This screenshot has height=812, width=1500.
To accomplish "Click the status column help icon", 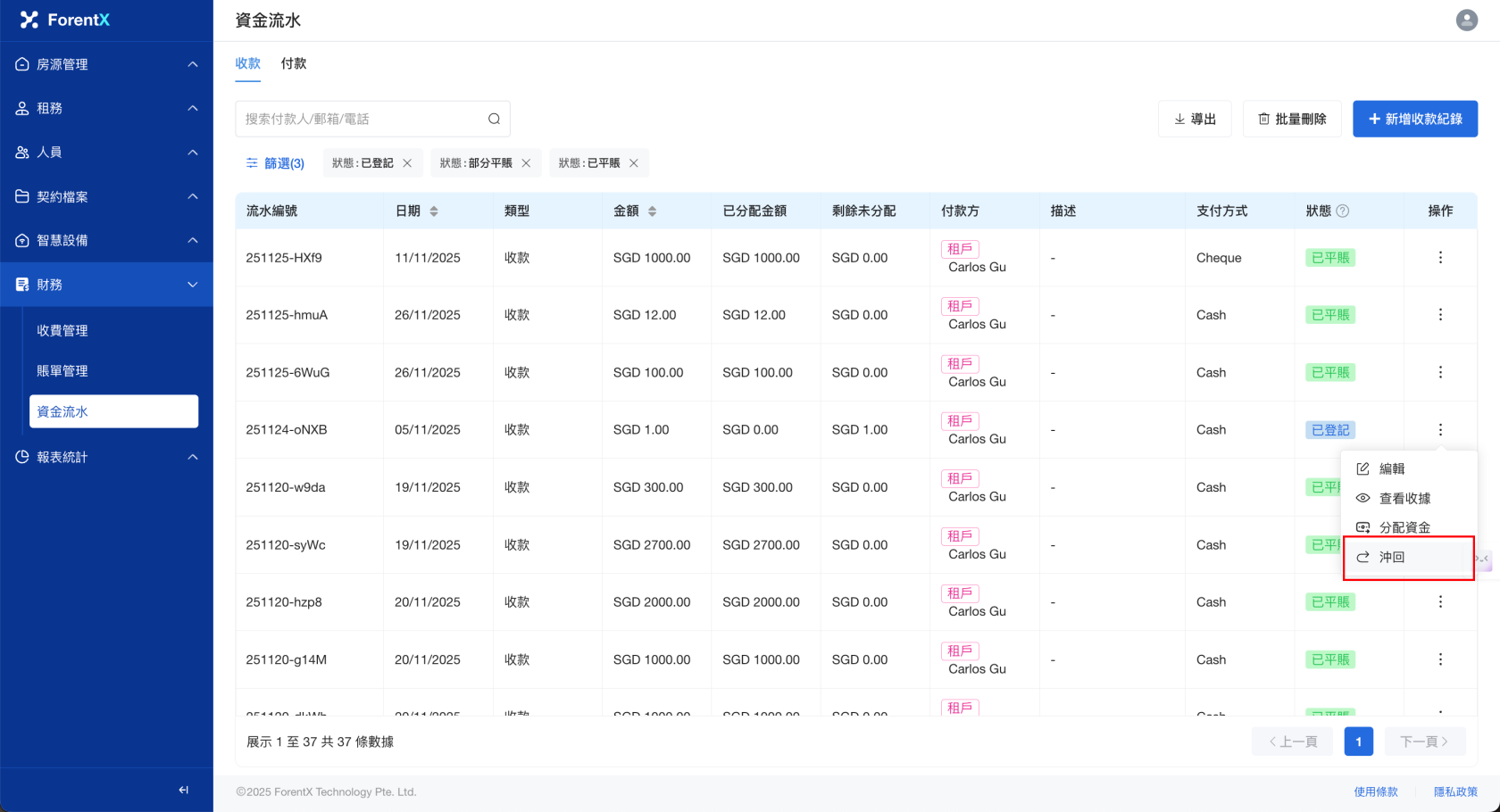I will coord(1342,211).
